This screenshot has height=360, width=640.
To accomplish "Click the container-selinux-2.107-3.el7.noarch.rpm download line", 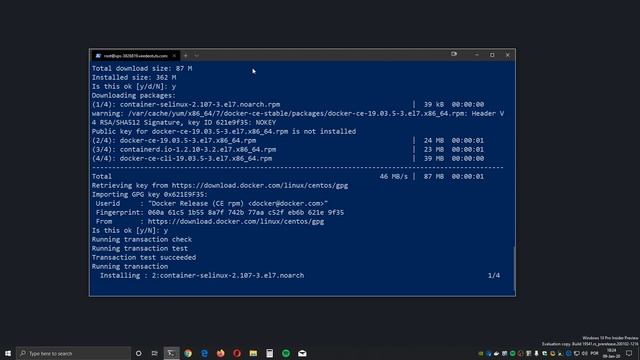I will (x=288, y=104).
